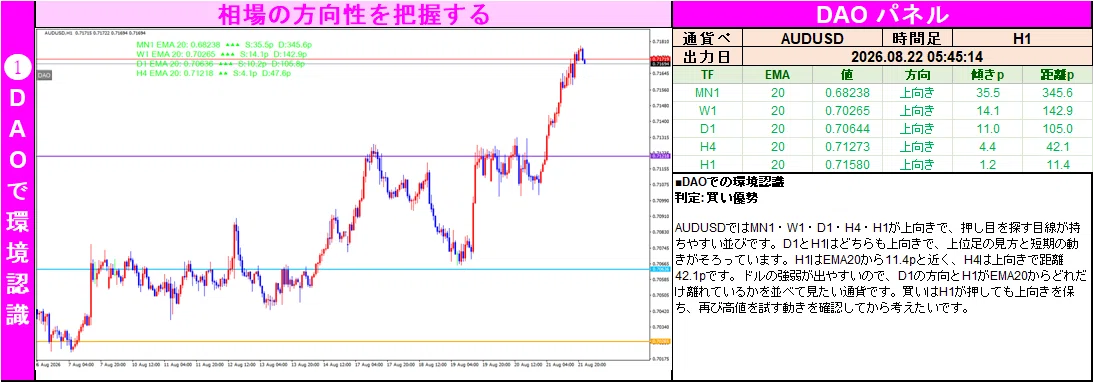Image resolution: width=1093 pixels, height=382 pixels.
Task: Click the DAO button on the chart
Action: click(43, 75)
